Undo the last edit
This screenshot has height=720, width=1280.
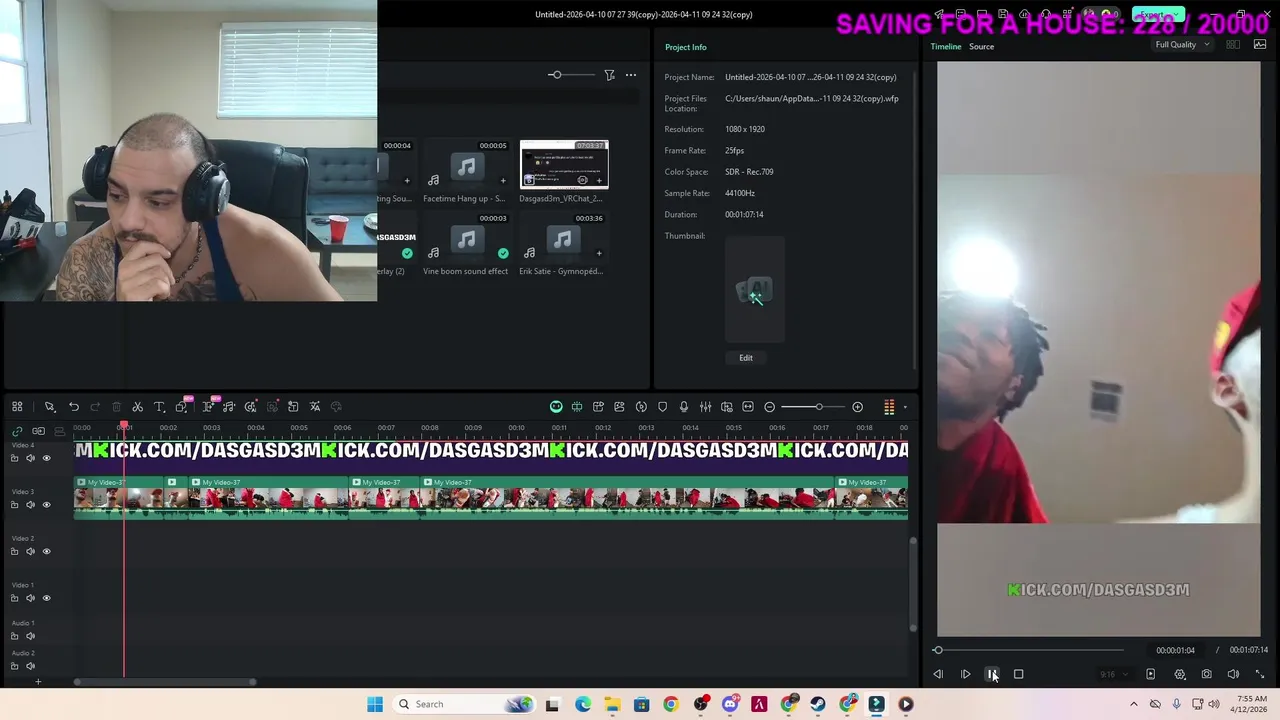[x=74, y=407]
